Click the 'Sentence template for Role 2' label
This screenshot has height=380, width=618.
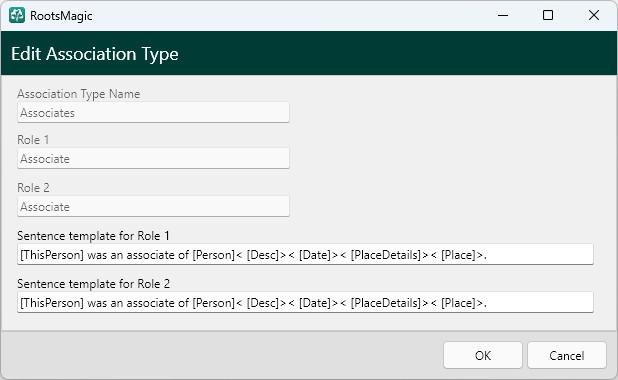[93, 284]
